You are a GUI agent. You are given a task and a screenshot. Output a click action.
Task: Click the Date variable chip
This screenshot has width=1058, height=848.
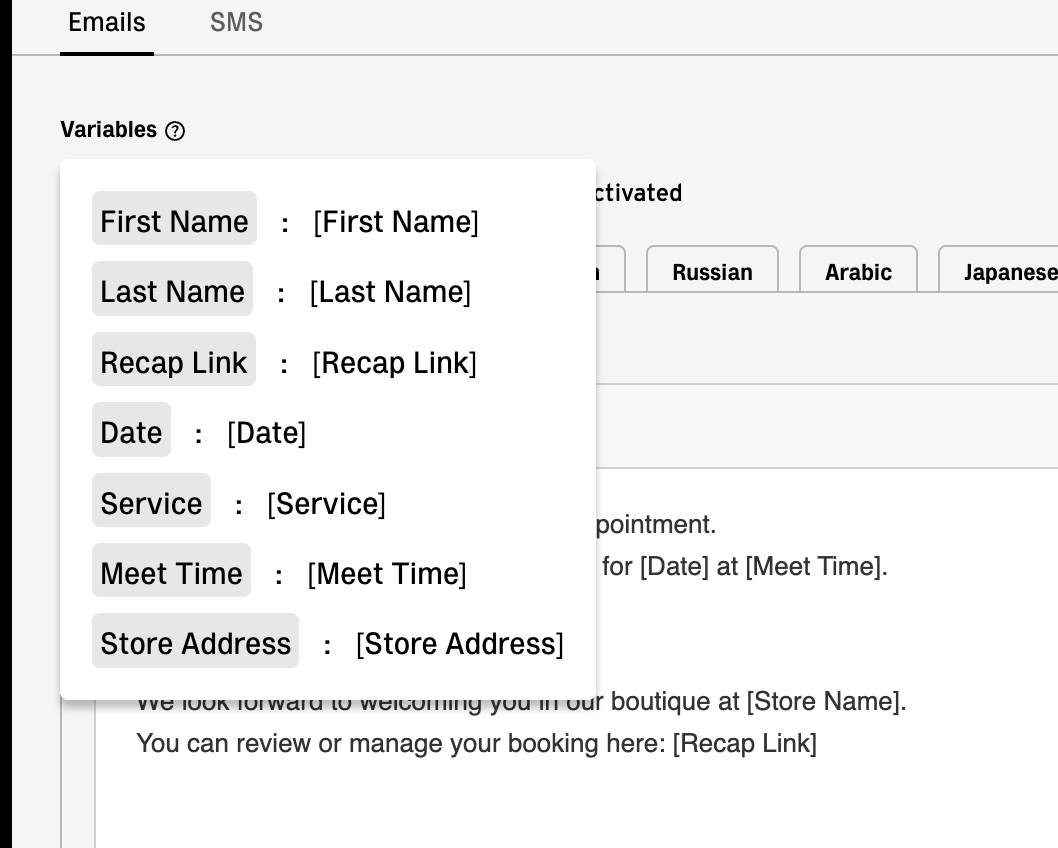pos(131,432)
